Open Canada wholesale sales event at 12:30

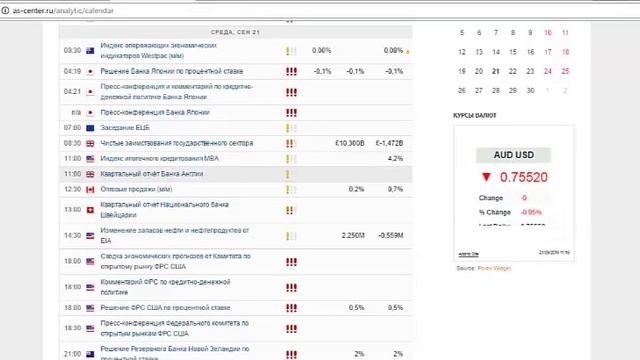136,189
